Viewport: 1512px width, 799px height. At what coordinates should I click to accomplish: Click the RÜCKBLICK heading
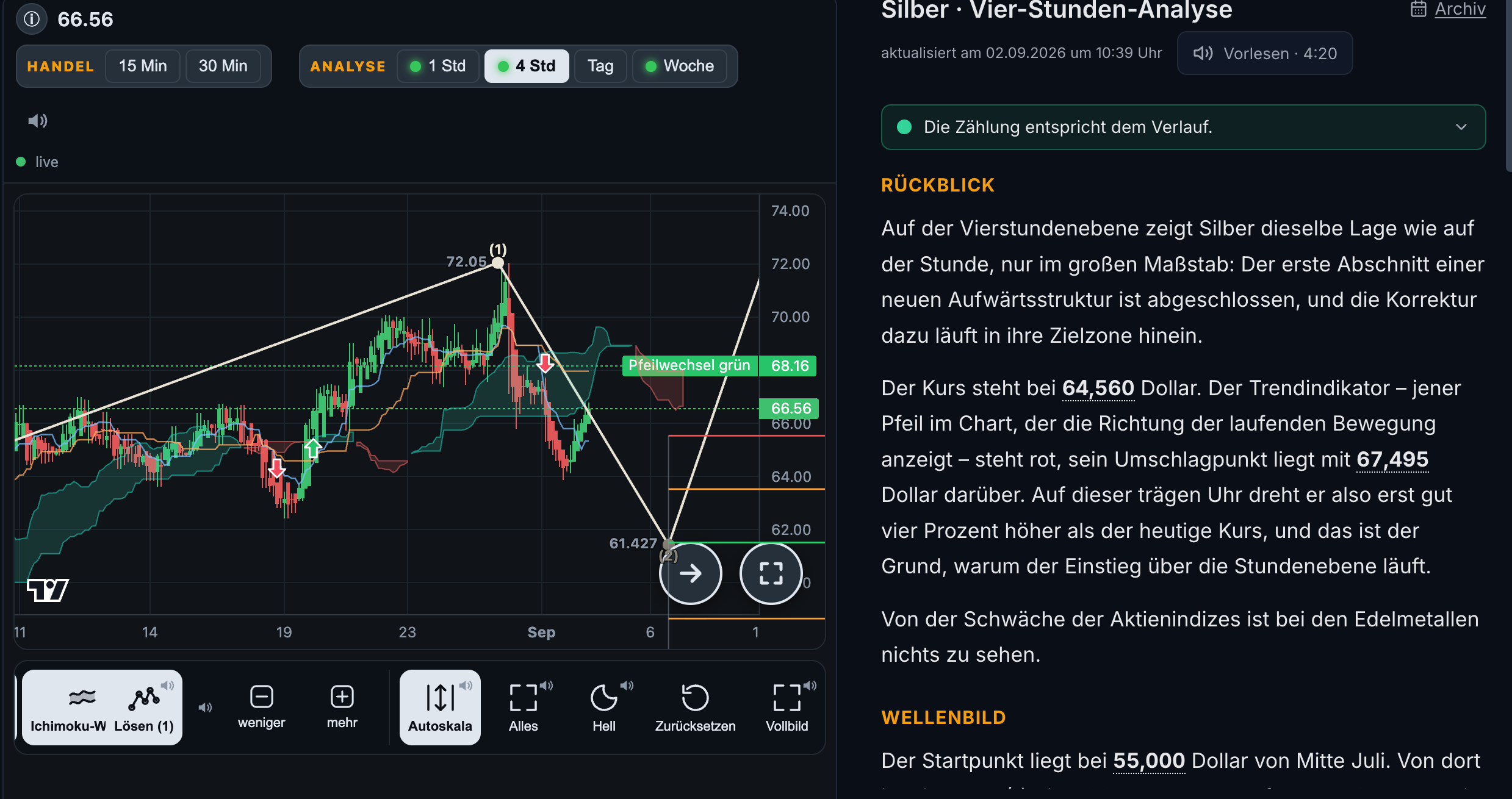[938, 185]
